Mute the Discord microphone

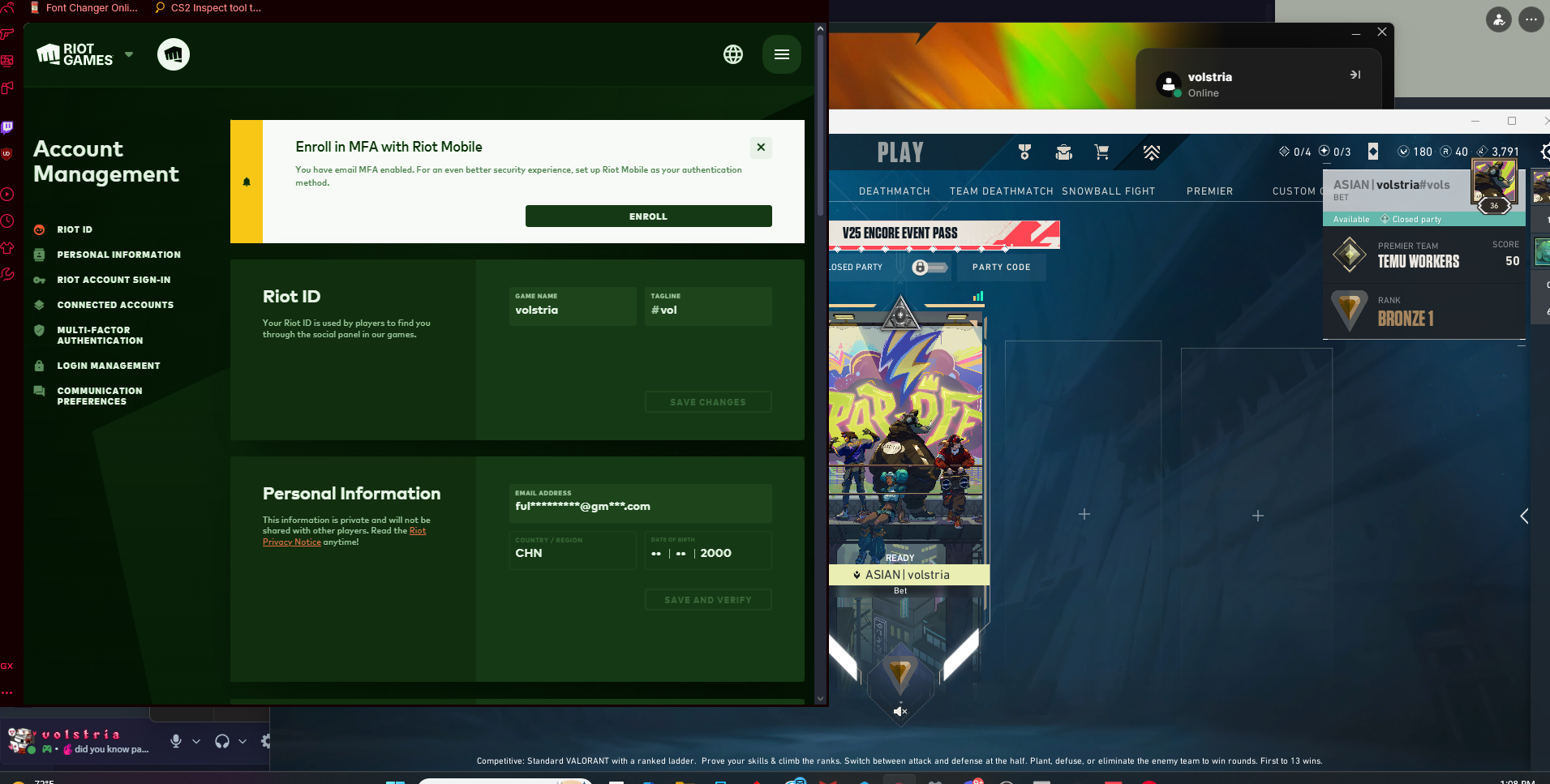click(176, 741)
